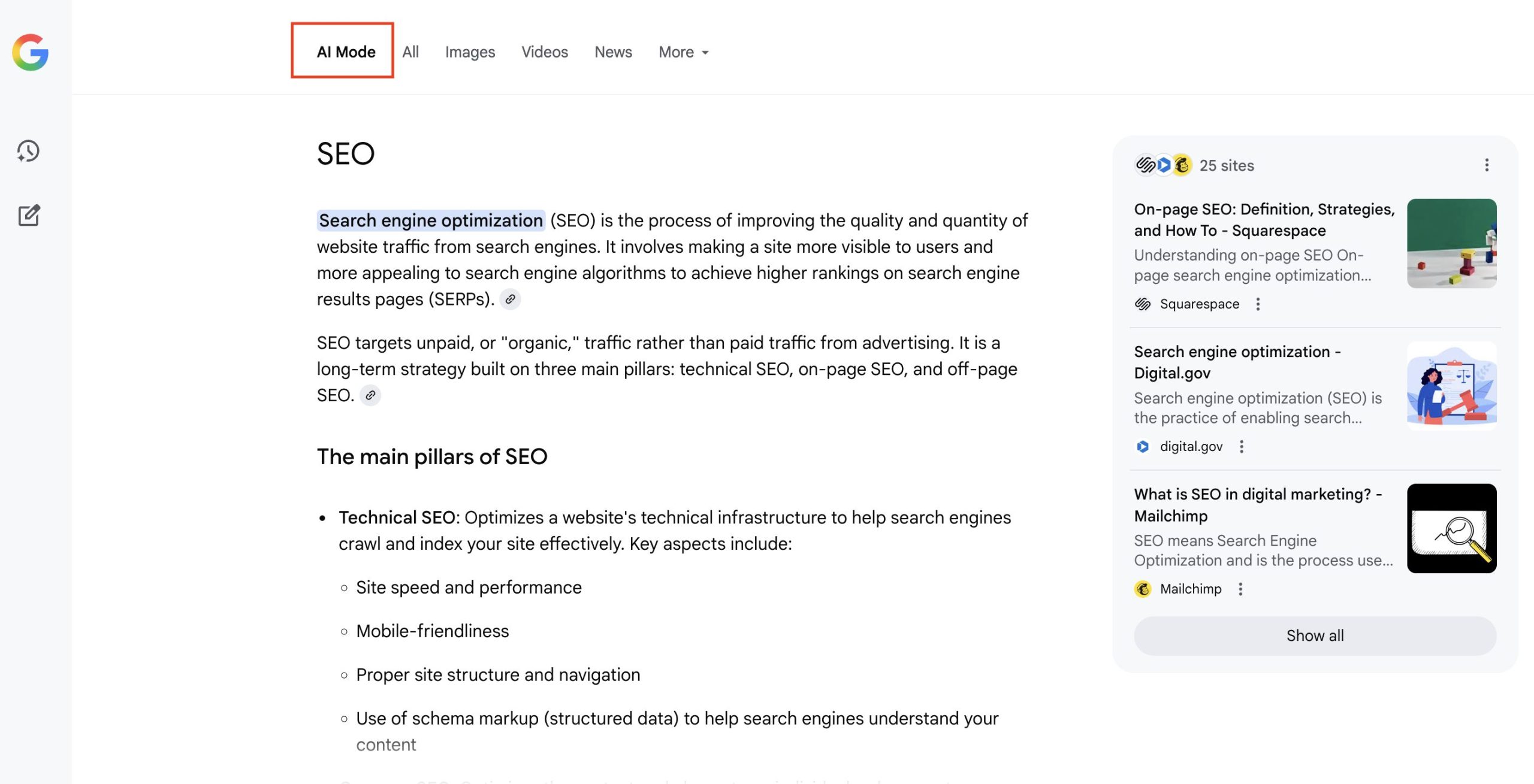This screenshot has height=784, width=1534.
Task: Click the Google logo icon
Action: [30, 52]
